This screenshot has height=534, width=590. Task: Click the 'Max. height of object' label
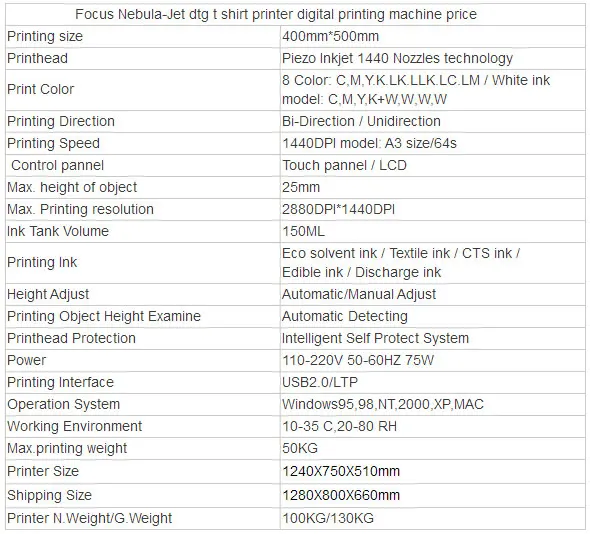(72, 187)
